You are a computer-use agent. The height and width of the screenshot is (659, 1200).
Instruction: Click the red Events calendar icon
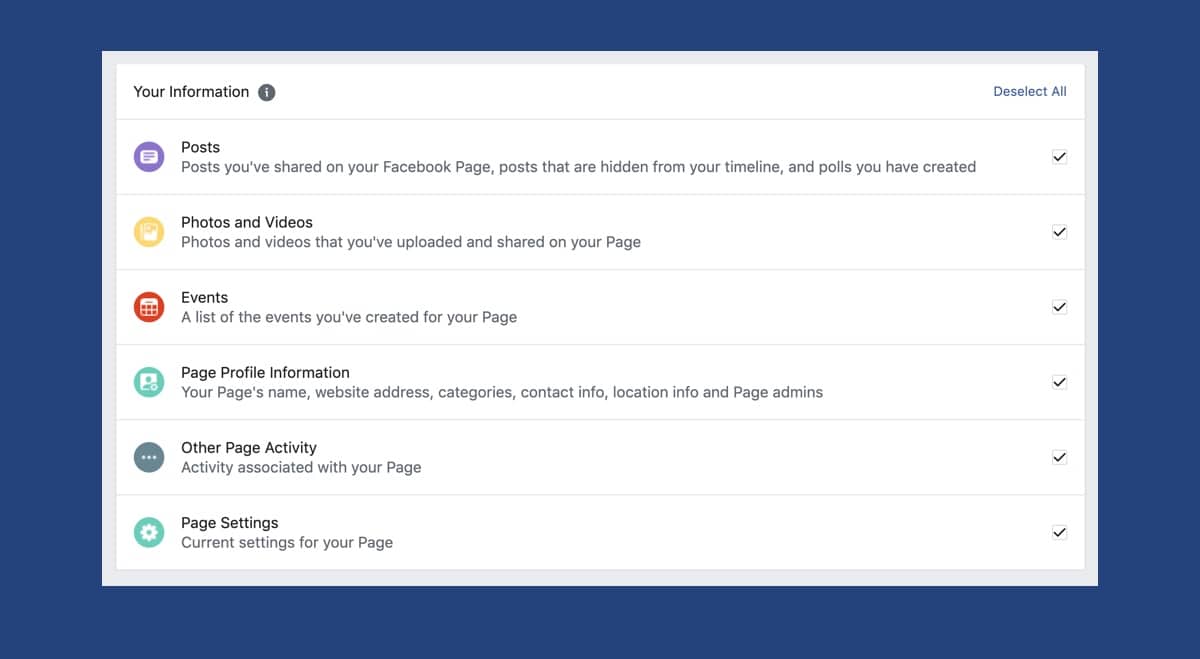[149, 307]
